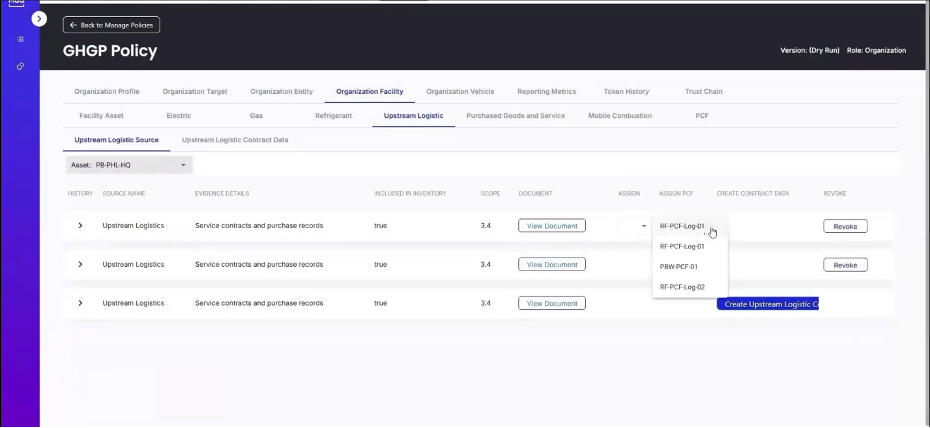The image size is (930, 428).
Task: Open the Asset PB-PHL-HQ dropdown
Action: 128,164
